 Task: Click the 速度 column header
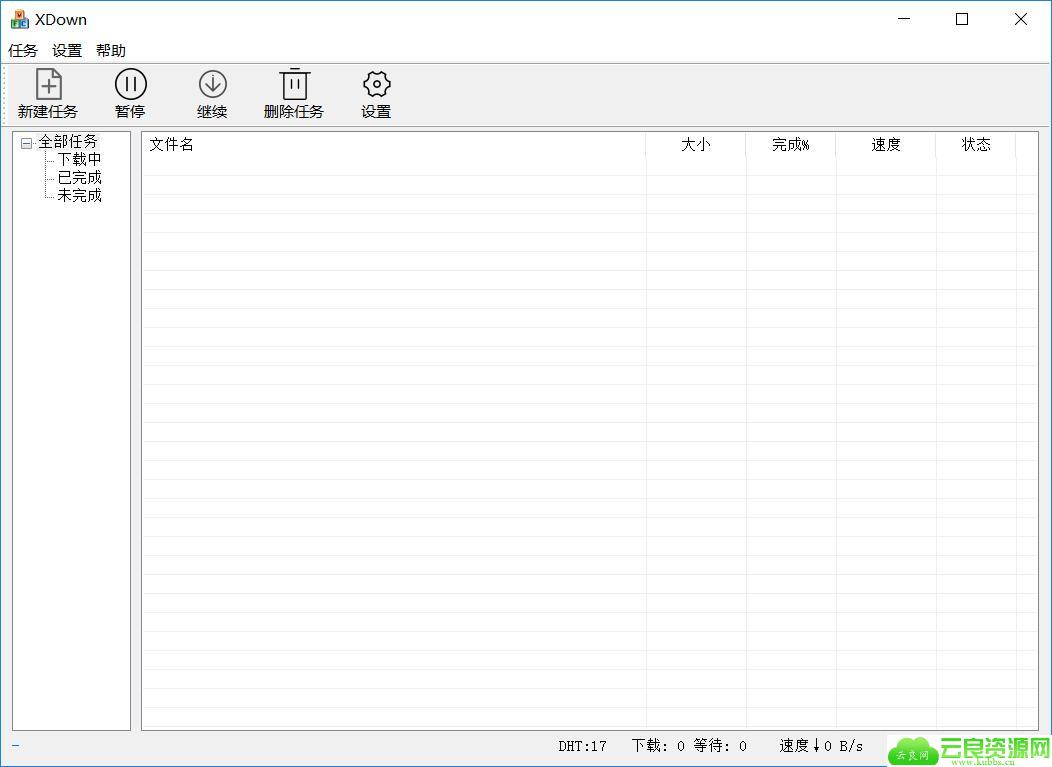coord(885,145)
